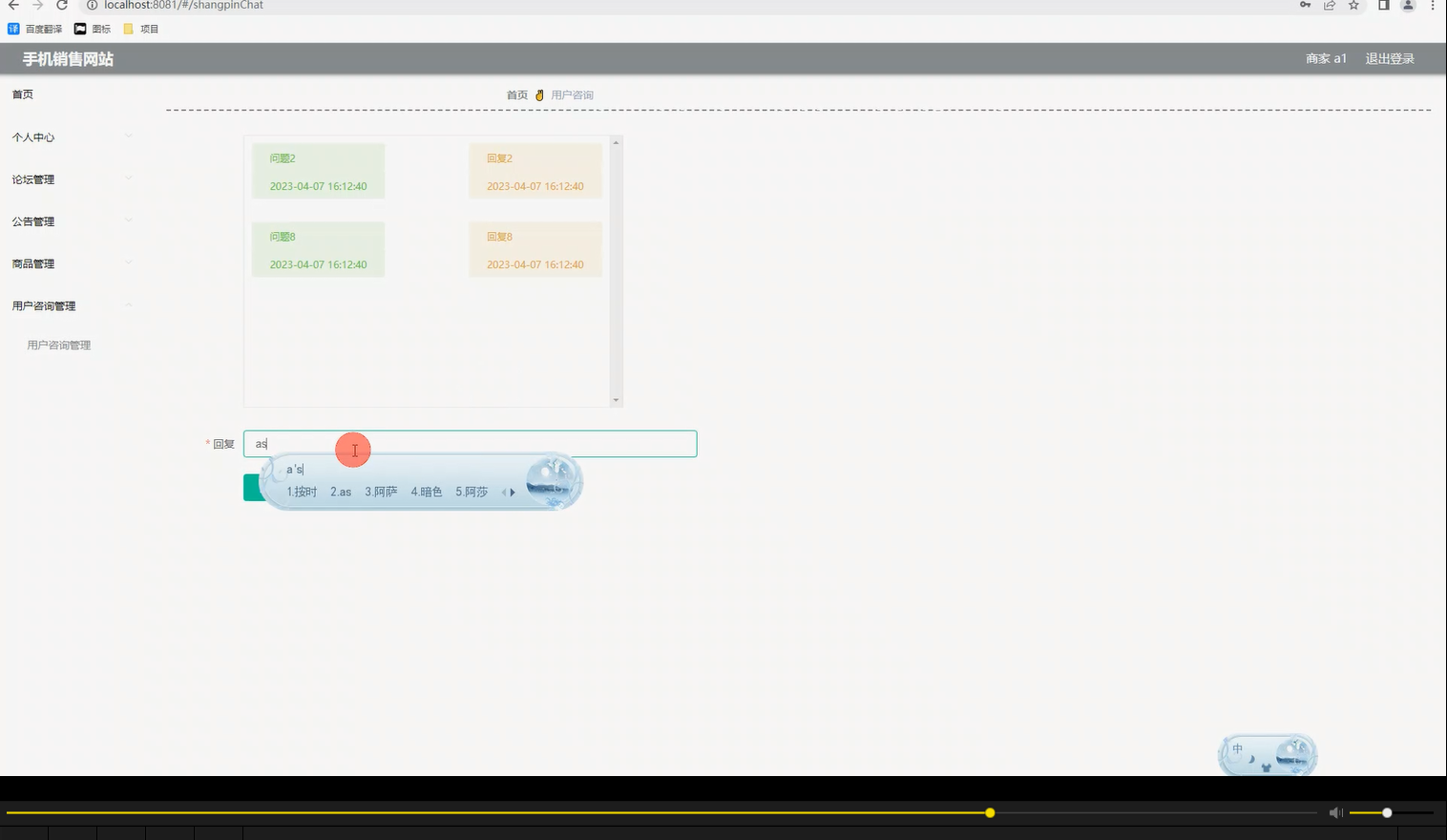The image size is (1447, 840).
Task: Click 退出登录 to log out
Action: [x=1390, y=57]
